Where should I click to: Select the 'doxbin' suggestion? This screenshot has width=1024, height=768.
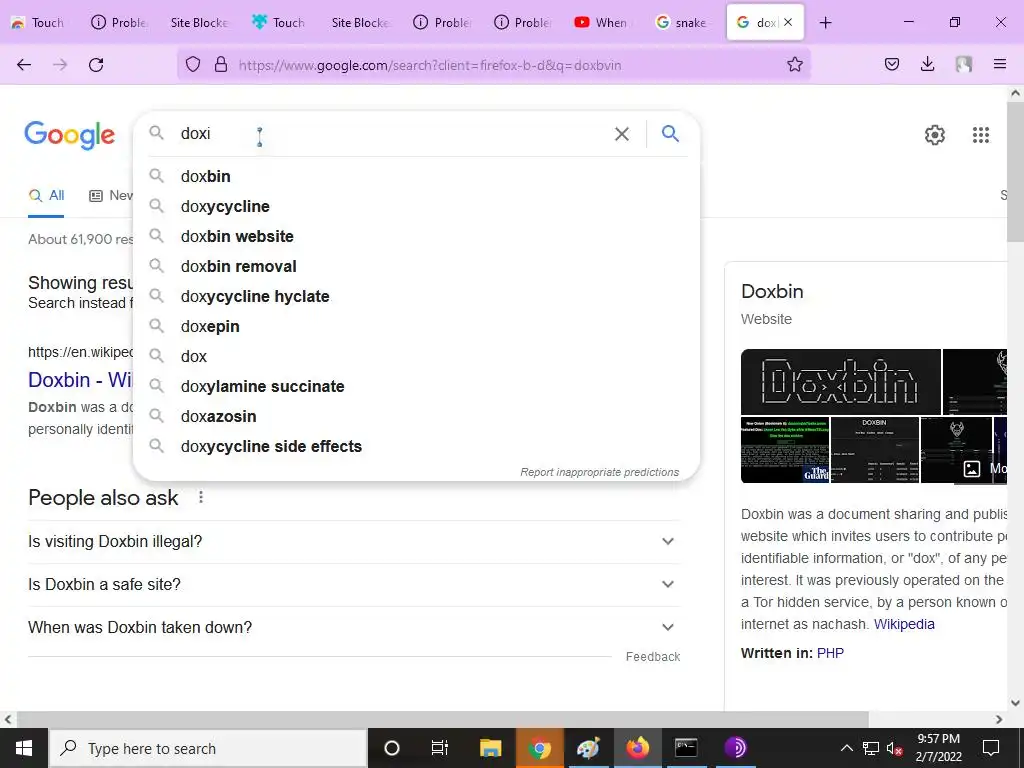pos(417,176)
